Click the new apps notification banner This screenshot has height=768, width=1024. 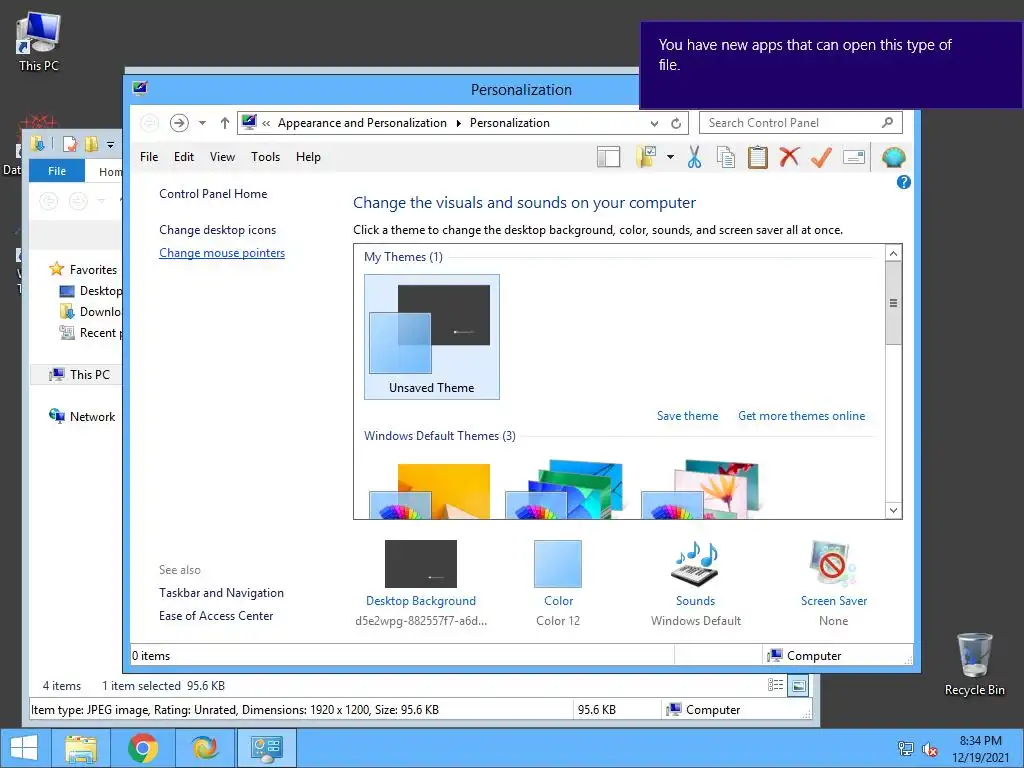(x=831, y=65)
